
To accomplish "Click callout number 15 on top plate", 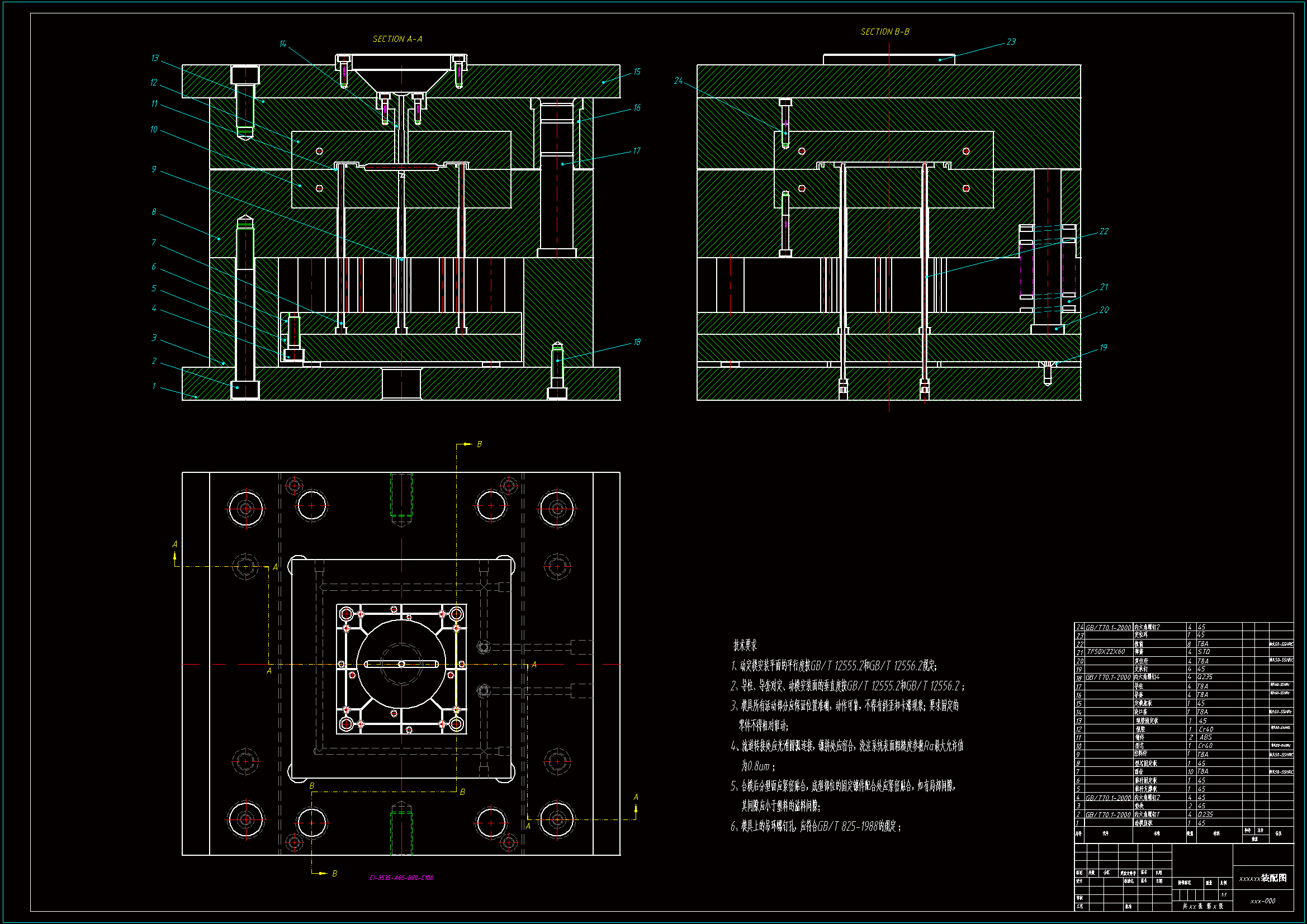I will click(637, 72).
